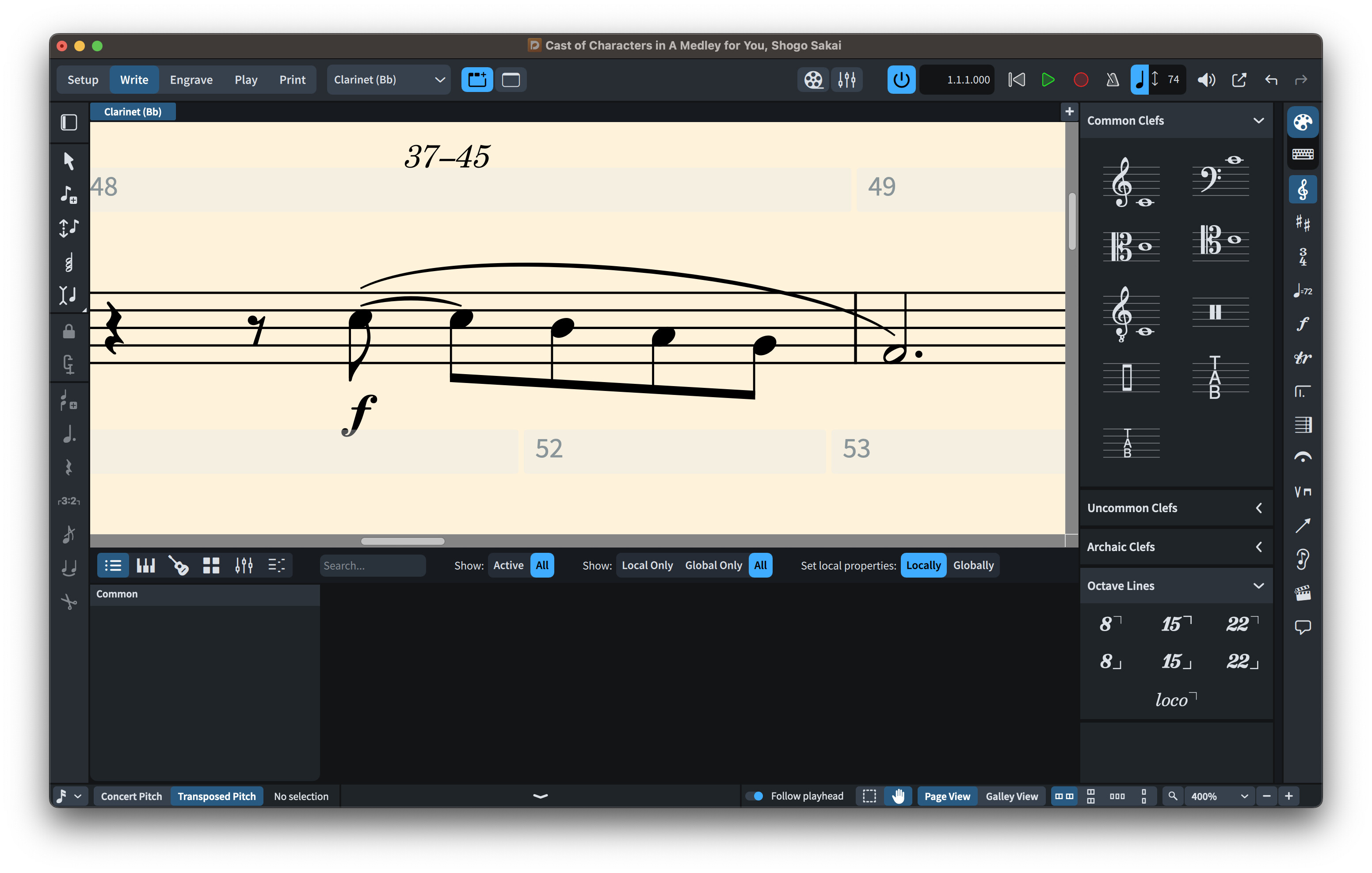Open the clefs panel
This screenshot has height=873, width=1372.
1303,190
